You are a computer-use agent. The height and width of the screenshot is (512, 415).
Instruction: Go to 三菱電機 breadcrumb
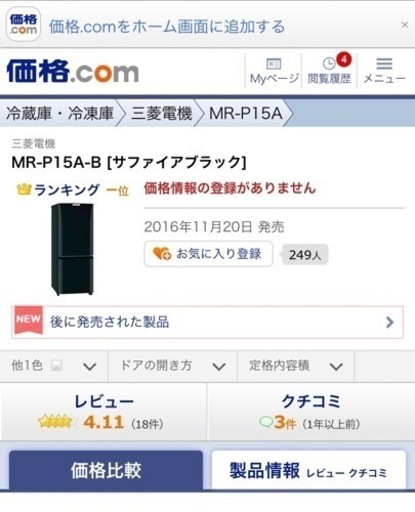[162, 113]
